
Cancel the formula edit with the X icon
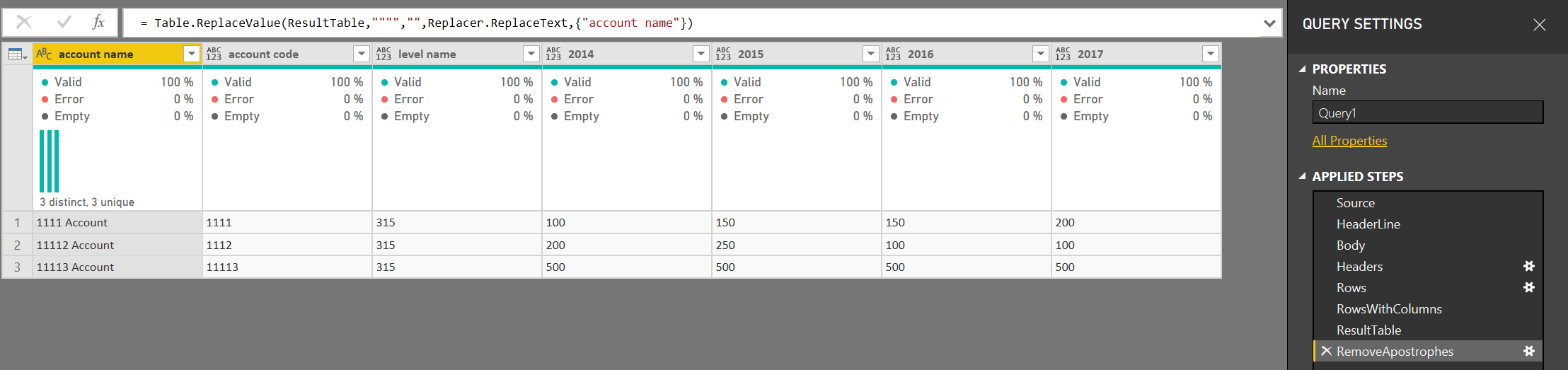coord(24,23)
